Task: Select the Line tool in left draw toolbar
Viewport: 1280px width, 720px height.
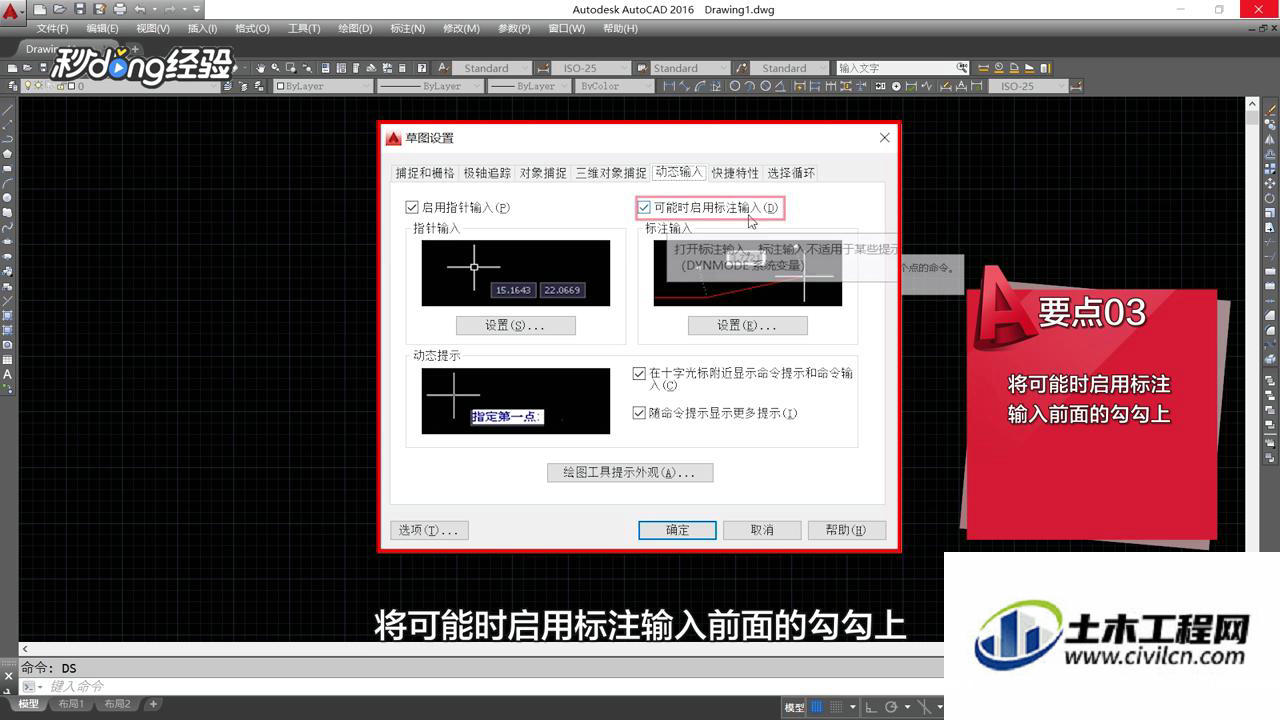Action: [7, 110]
